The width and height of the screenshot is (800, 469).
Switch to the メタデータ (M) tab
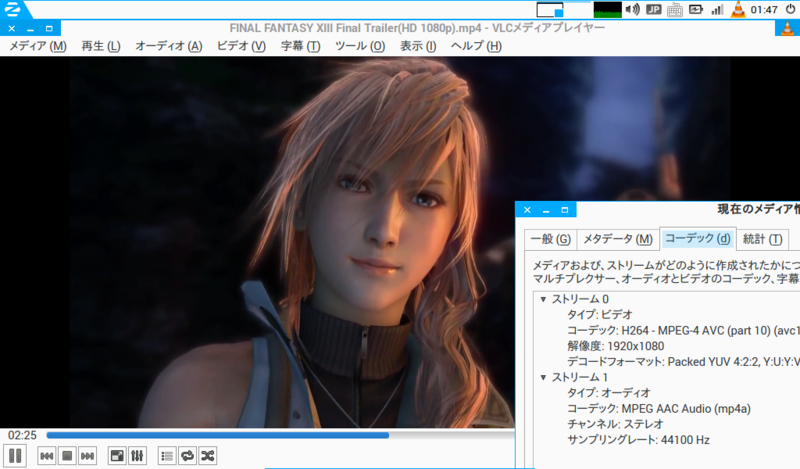pyautogui.click(x=618, y=239)
